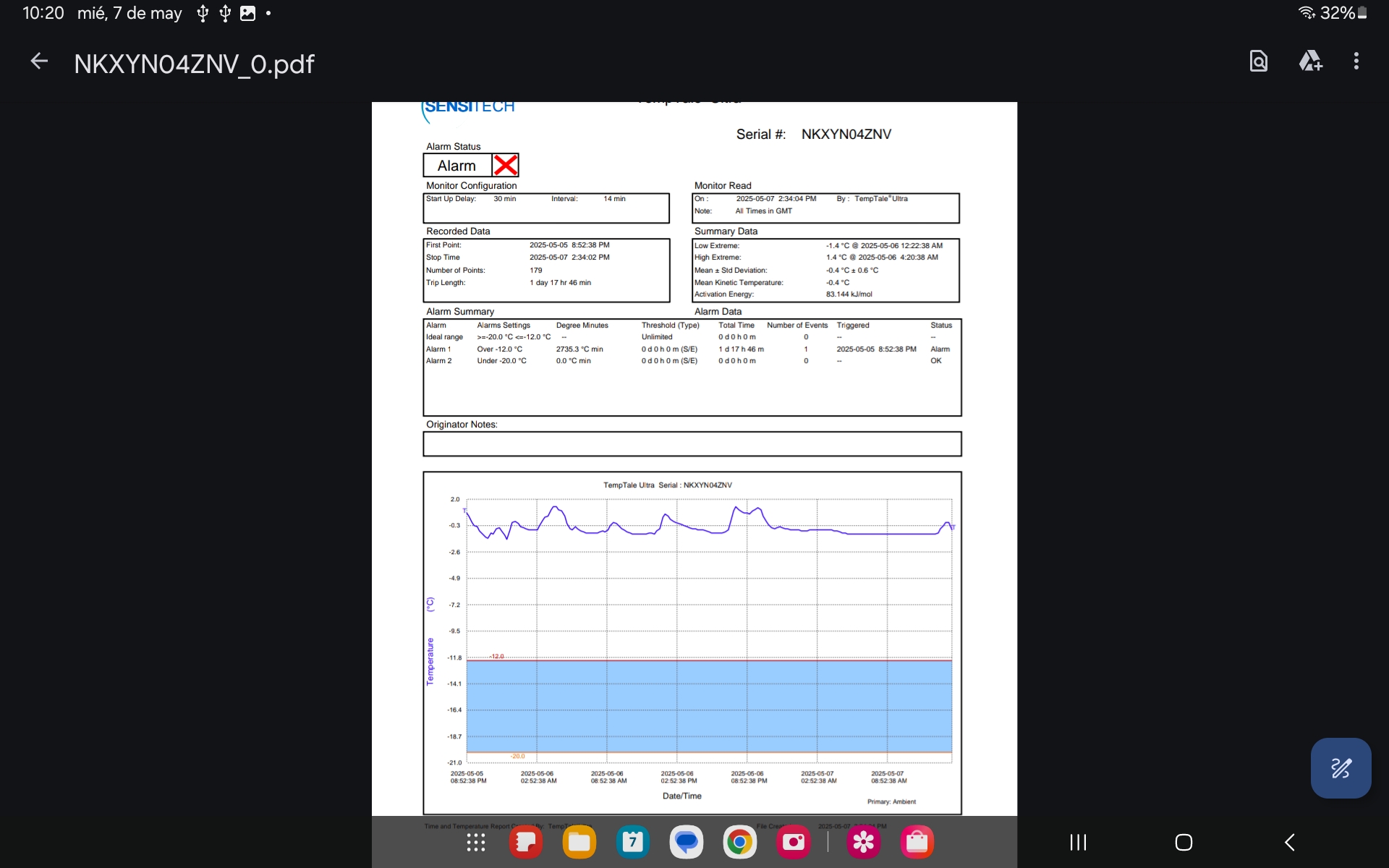Tap First Point value 8:52:38 PM
The height and width of the screenshot is (868, 1389).
tap(569, 245)
